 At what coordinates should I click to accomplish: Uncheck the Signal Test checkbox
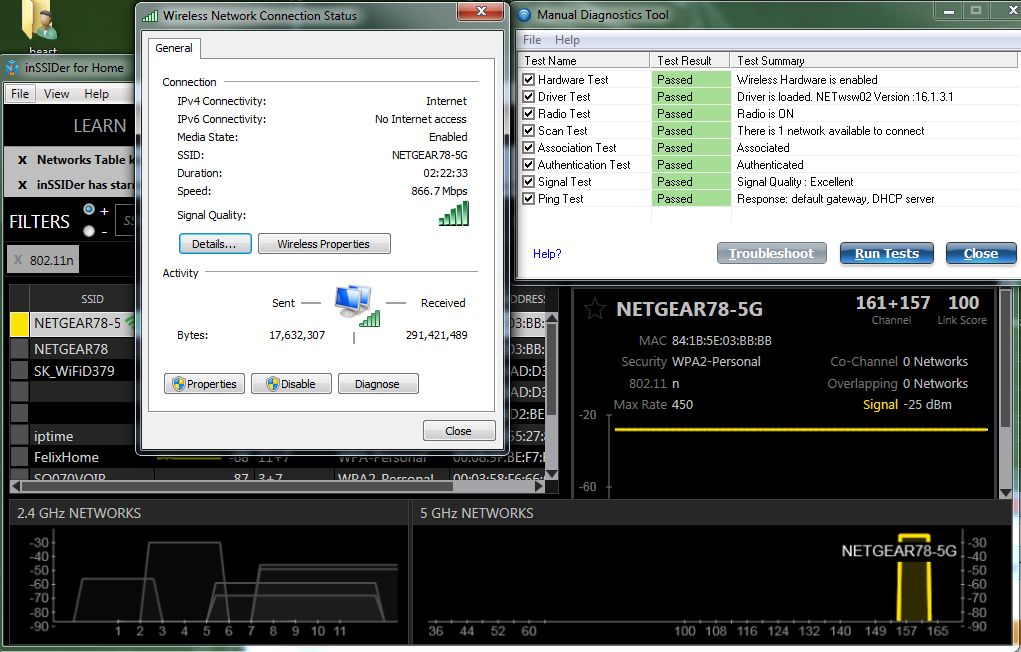tap(529, 182)
